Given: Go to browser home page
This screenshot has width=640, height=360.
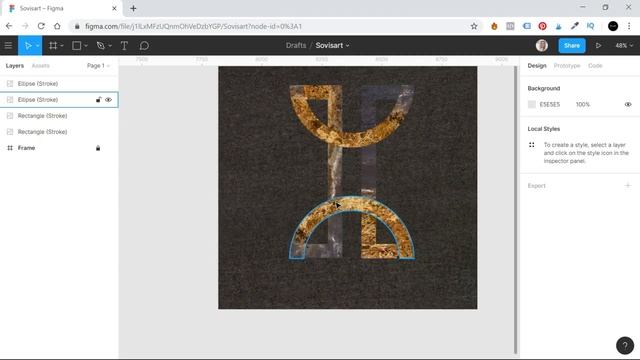Looking at the screenshot, I should click(x=57, y=26).
